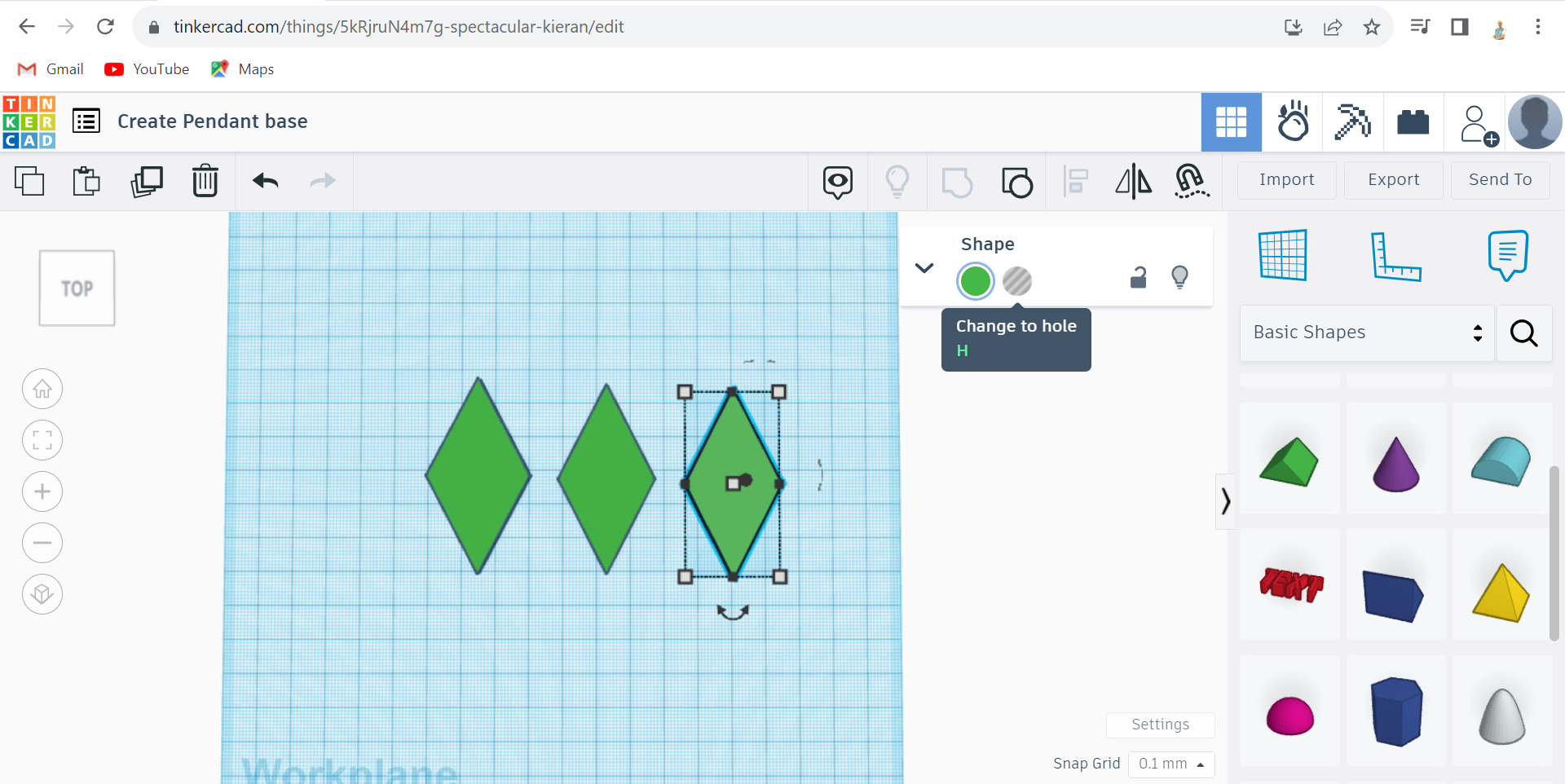Image resolution: width=1565 pixels, height=784 pixels.
Task: Undo the last action
Action: (266, 181)
